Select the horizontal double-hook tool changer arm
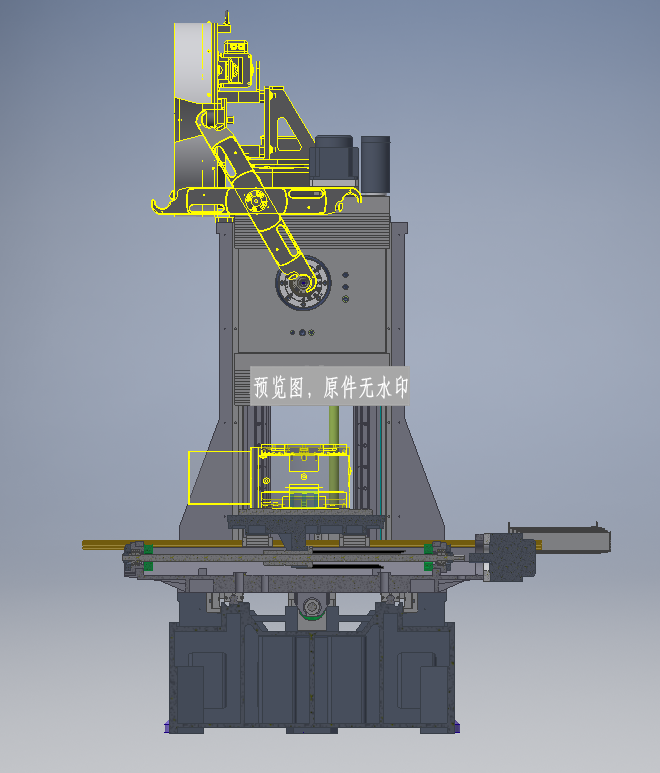The image size is (660, 773). [x=256, y=201]
